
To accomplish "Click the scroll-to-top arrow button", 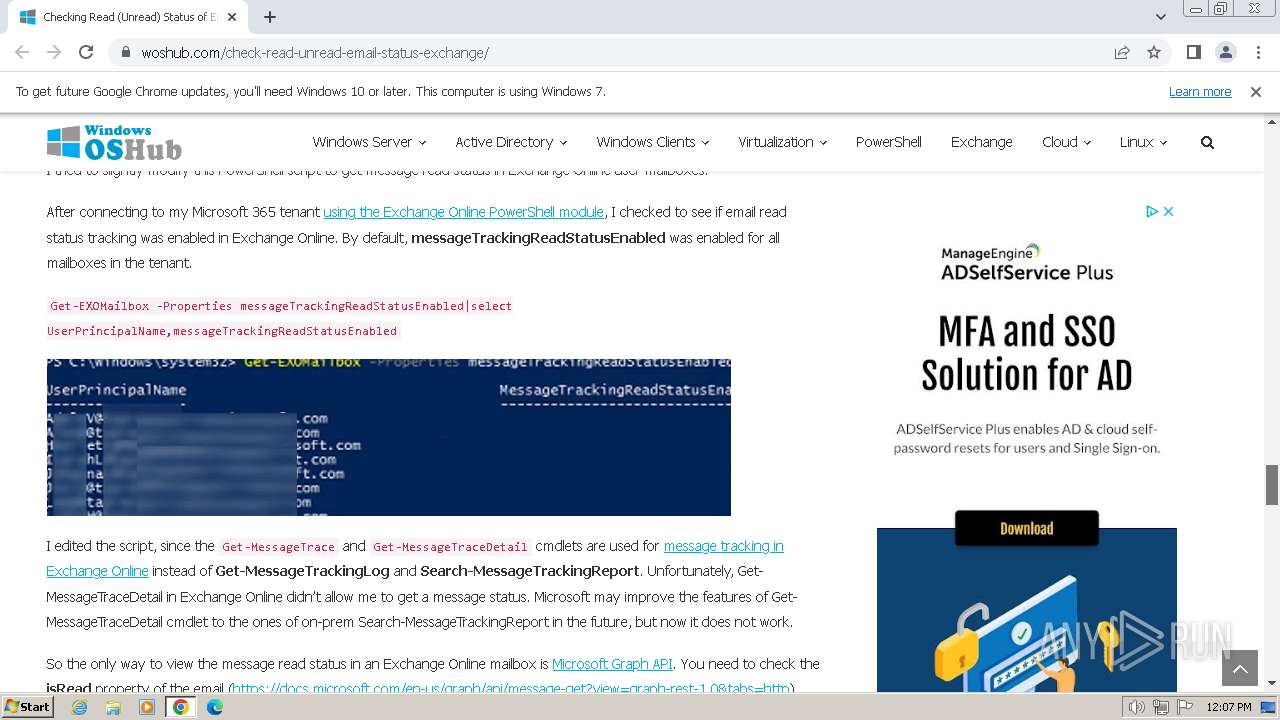I will coord(1239,669).
